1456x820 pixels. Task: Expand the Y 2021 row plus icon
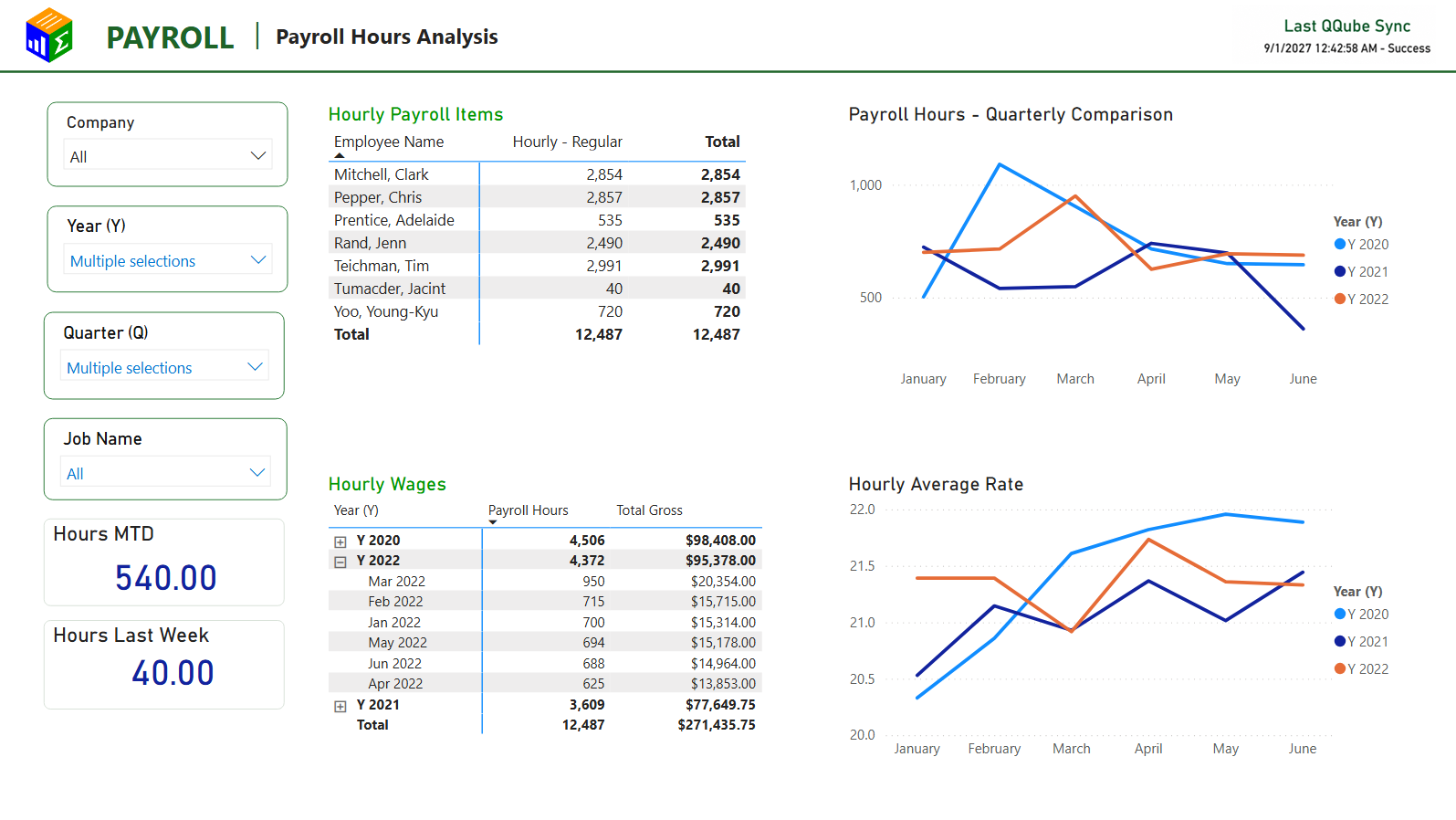340,706
